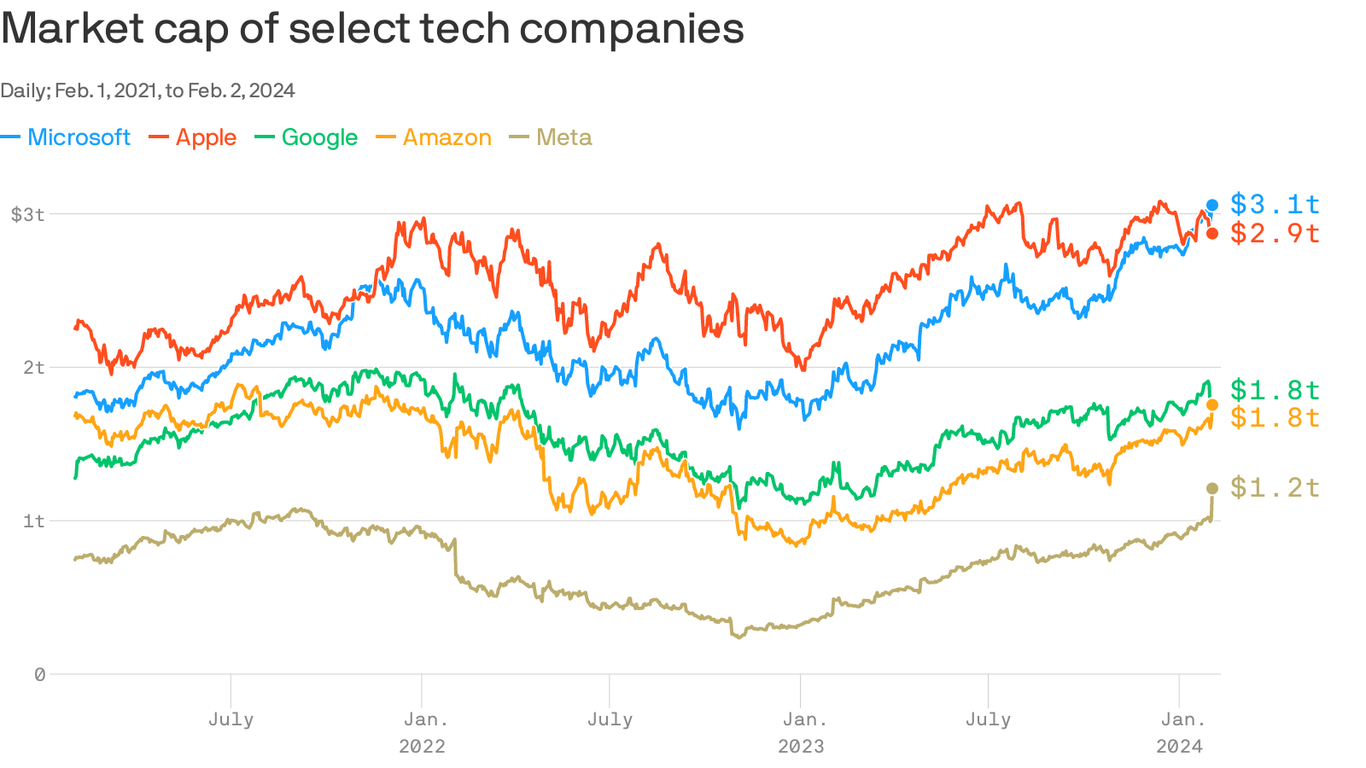Image resolution: width=1366 pixels, height=768 pixels.
Task: Click the chart title text
Action: (x=372, y=30)
